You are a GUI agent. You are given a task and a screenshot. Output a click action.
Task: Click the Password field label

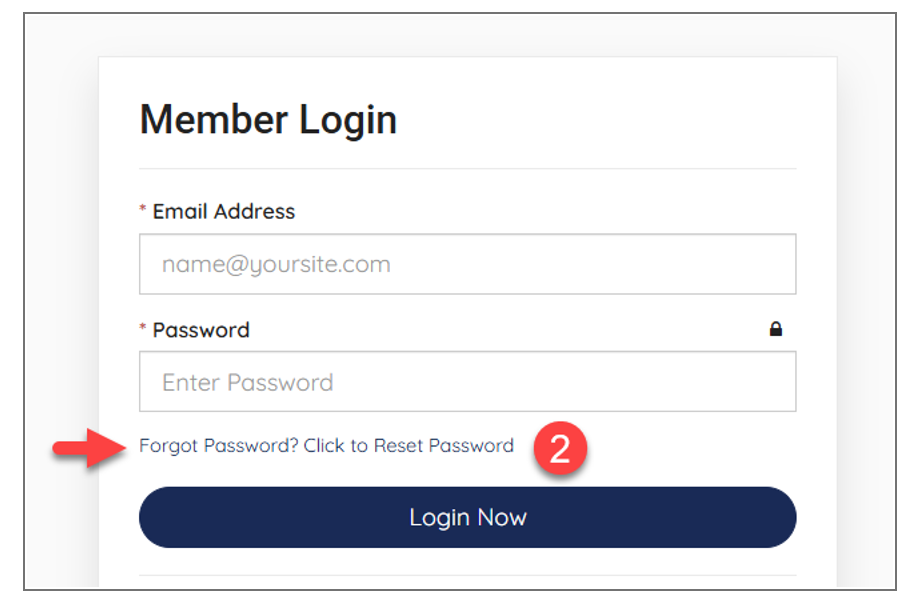tap(201, 330)
